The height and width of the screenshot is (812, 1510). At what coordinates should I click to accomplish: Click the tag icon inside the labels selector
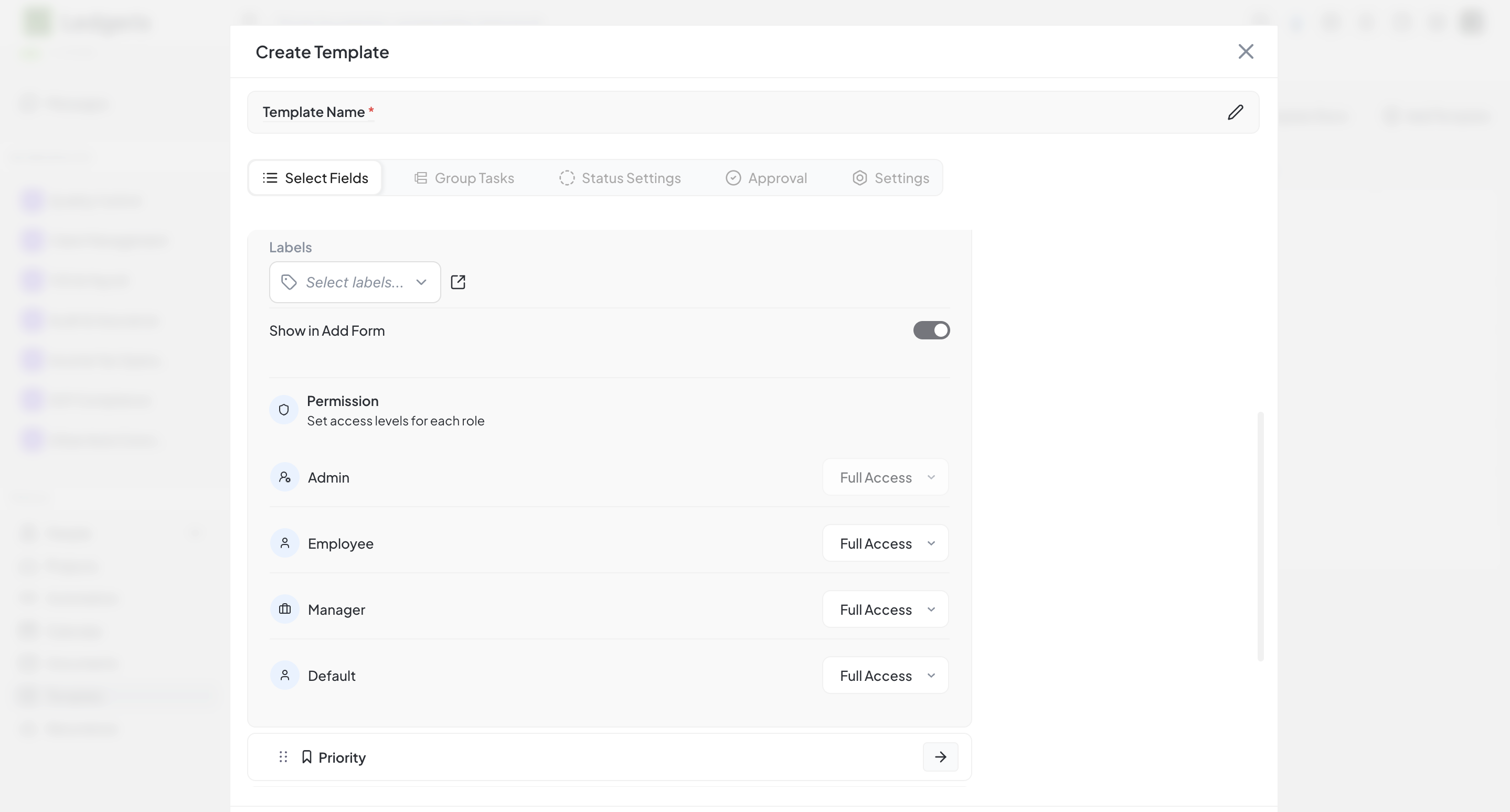[288, 282]
